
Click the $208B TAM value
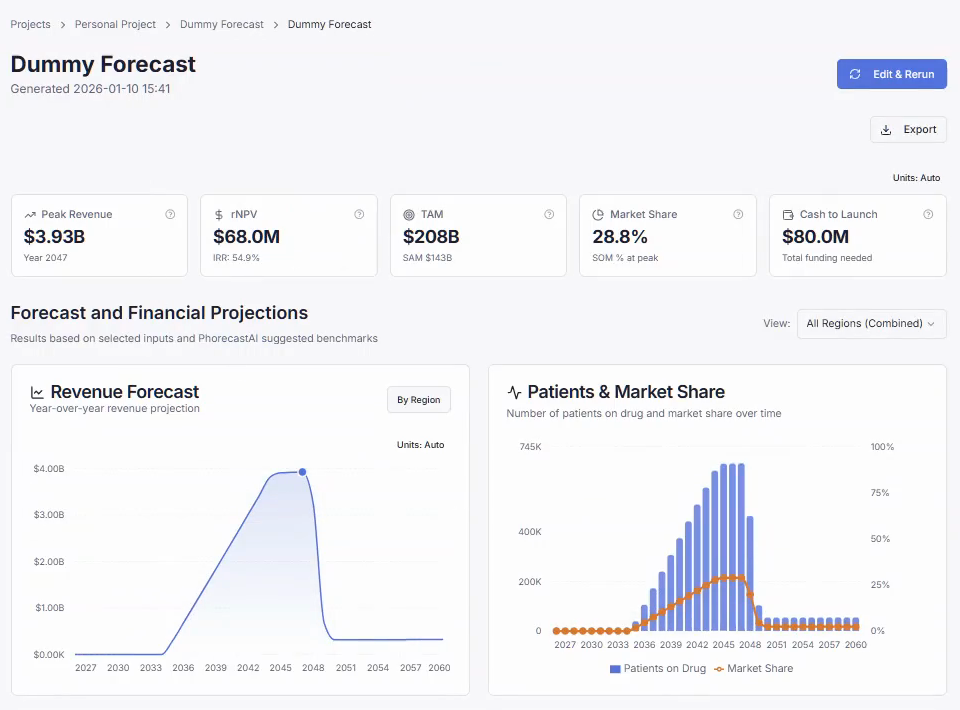click(x=431, y=237)
